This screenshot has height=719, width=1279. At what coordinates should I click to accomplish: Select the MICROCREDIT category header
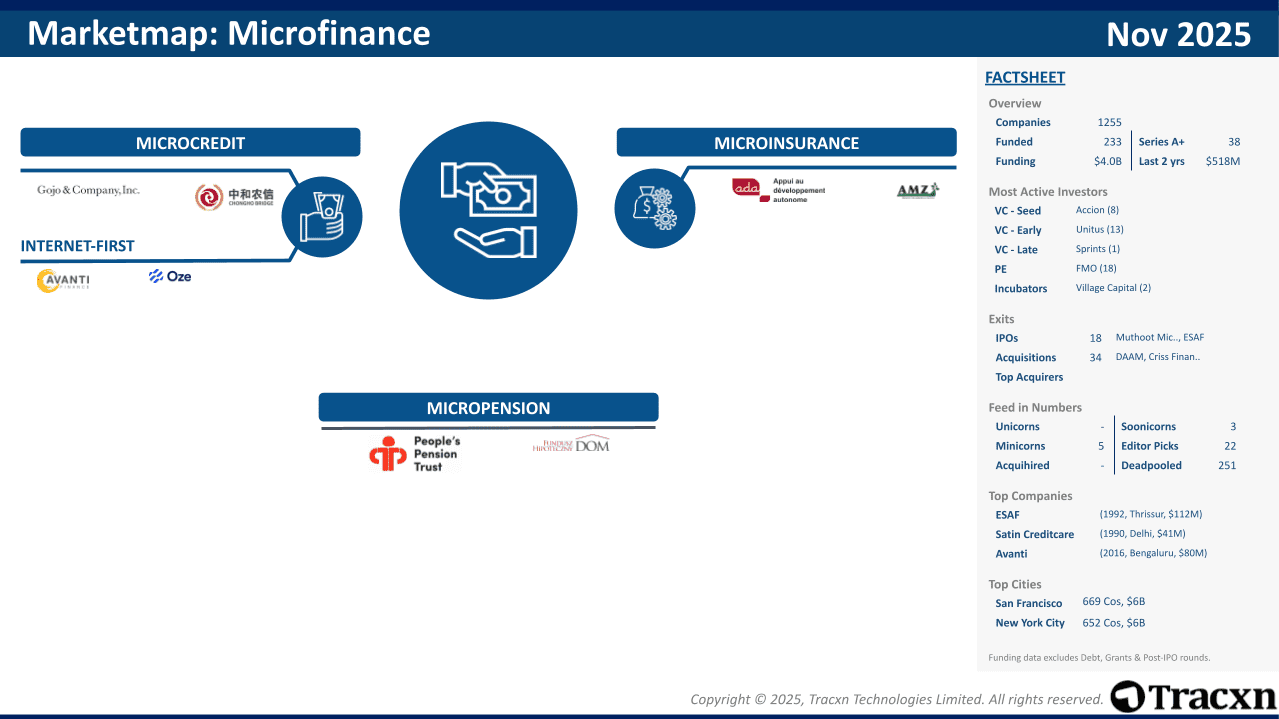pos(190,142)
